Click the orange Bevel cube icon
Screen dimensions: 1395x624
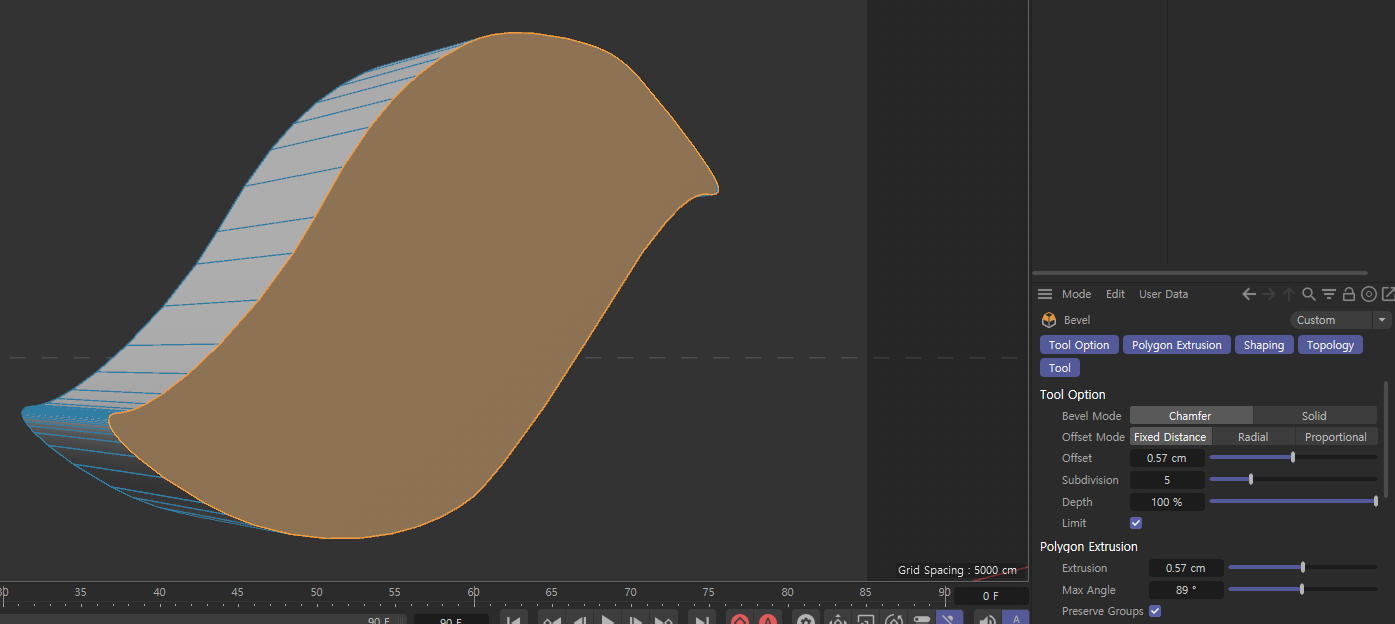coord(1049,320)
